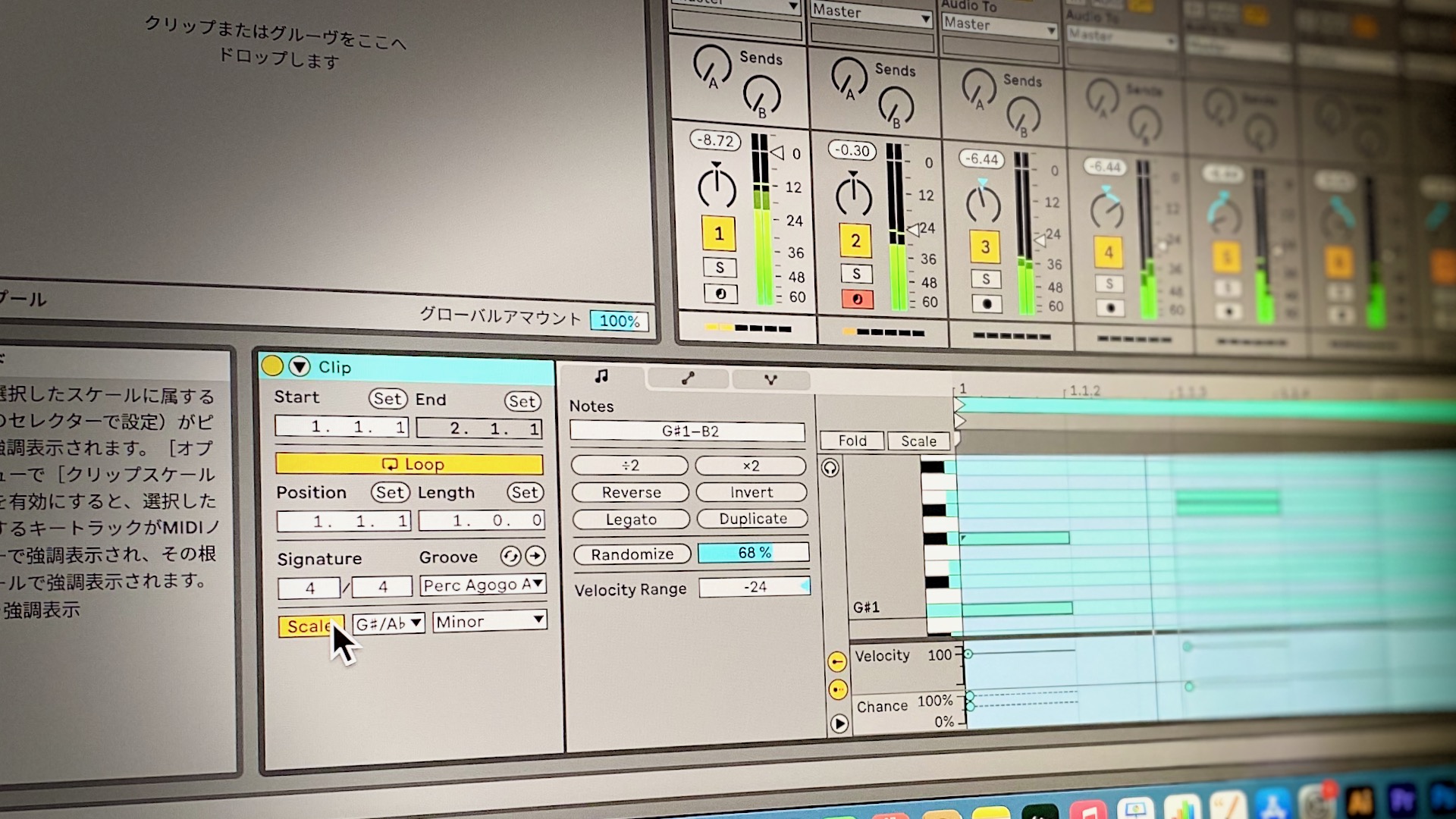Toggle track 1 activator button
This screenshot has height=819, width=1456.
click(719, 234)
